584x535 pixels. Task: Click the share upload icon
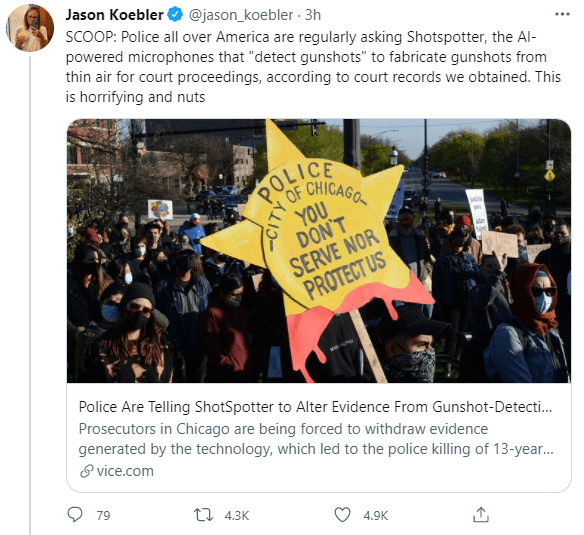coord(480,515)
